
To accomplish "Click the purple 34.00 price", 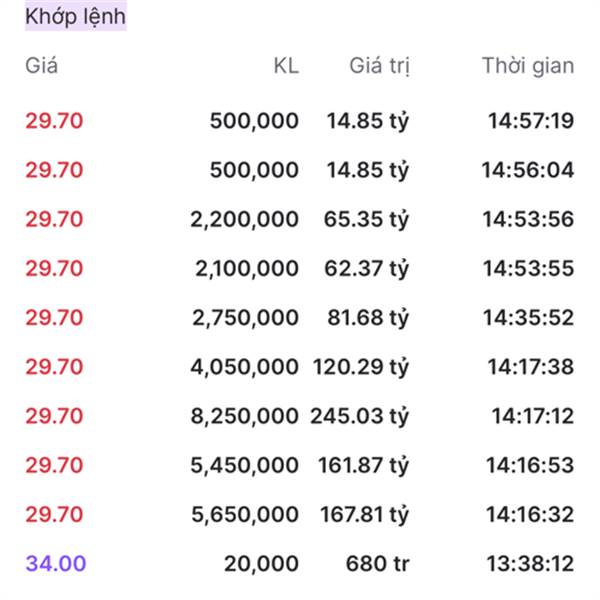I will (55, 563).
